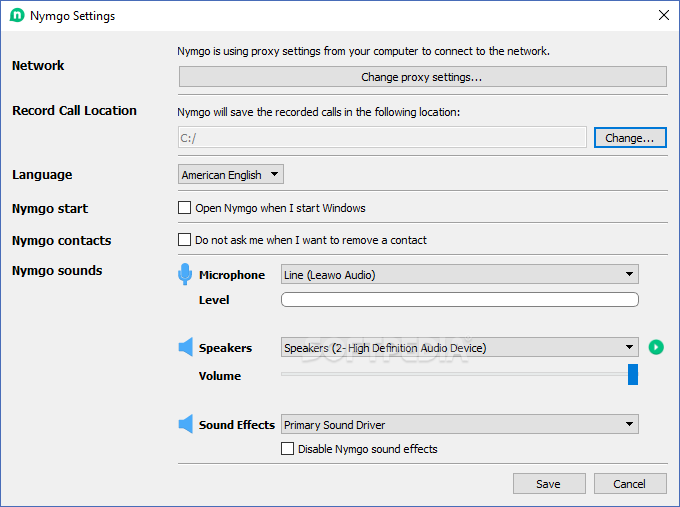This screenshot has width=680, height=507.
Task: Click the Speakers loudspeaker icon
Action: 186,347
